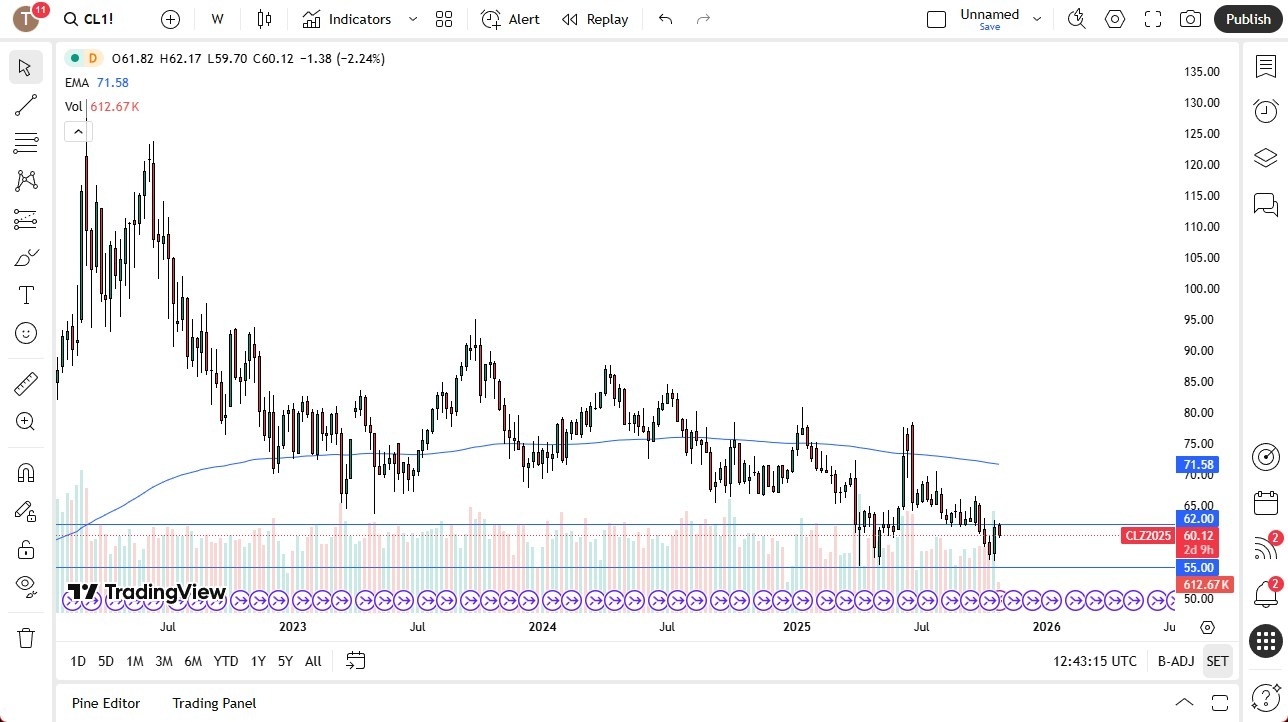Open the Gann and Fibonacci tools
The image size is (1288, 722).
[x=25, y=142]
